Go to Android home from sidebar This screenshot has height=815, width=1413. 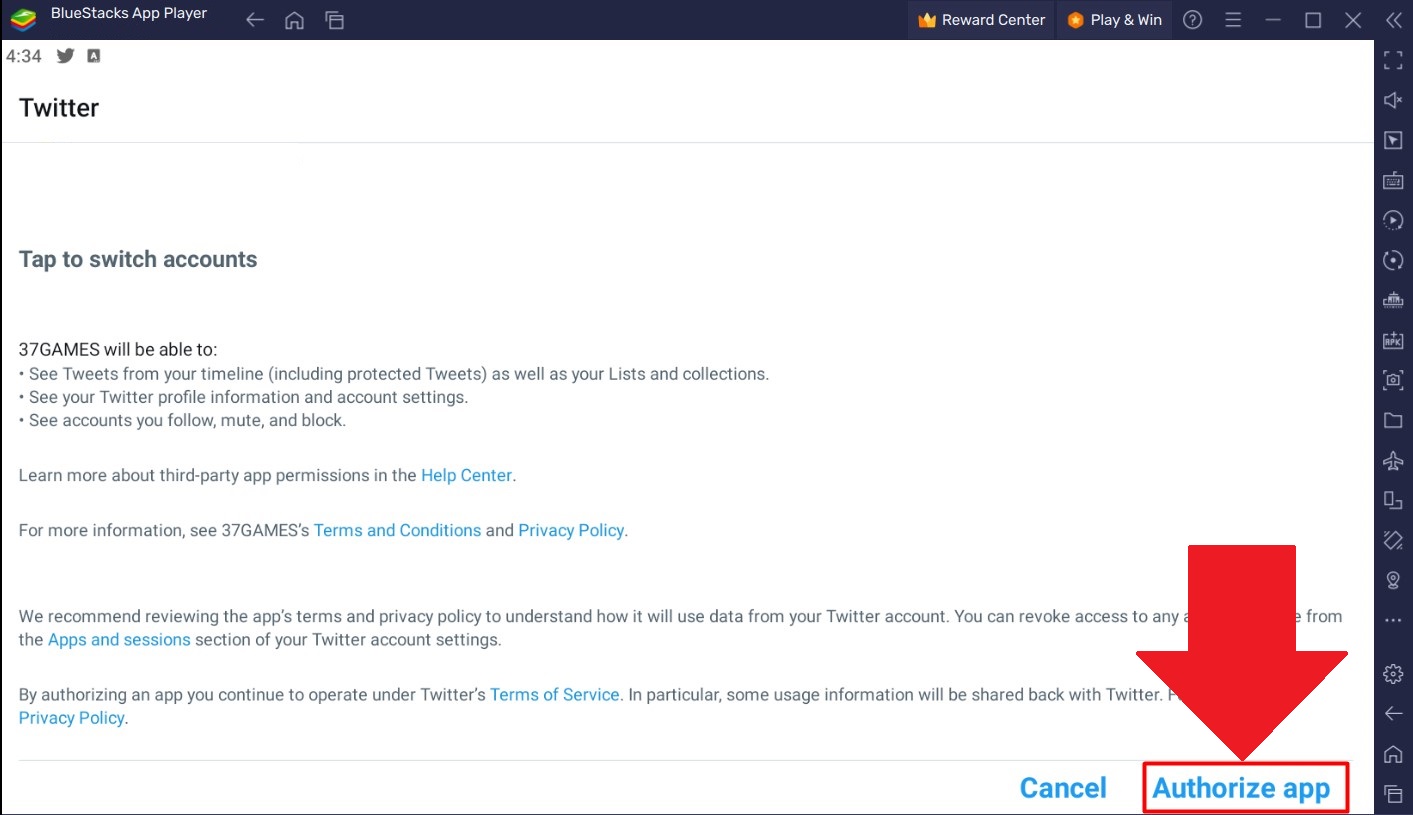[1393, 754]
